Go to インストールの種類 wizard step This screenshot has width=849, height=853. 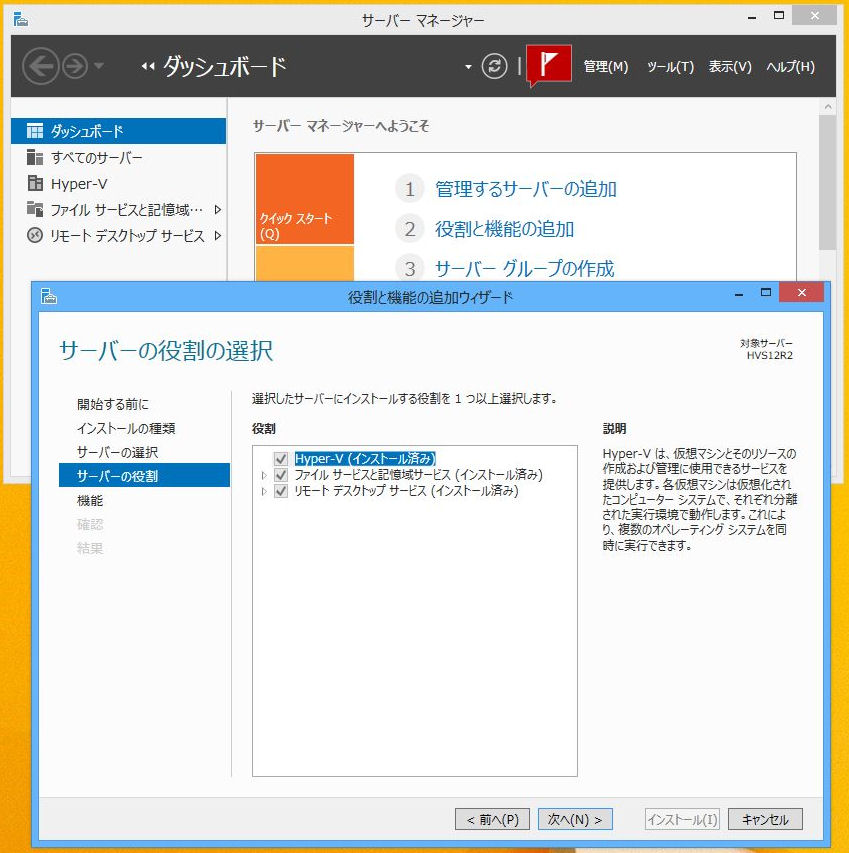tap(126, 429)
